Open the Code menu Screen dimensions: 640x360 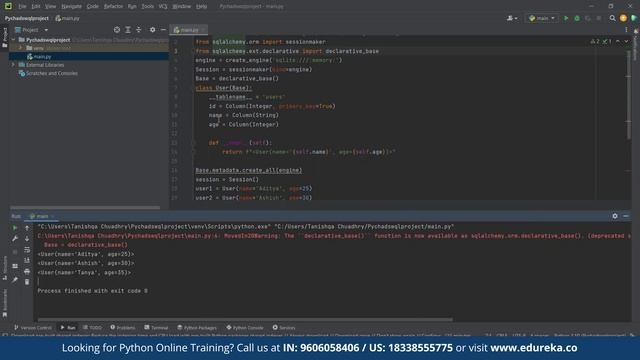93,6
